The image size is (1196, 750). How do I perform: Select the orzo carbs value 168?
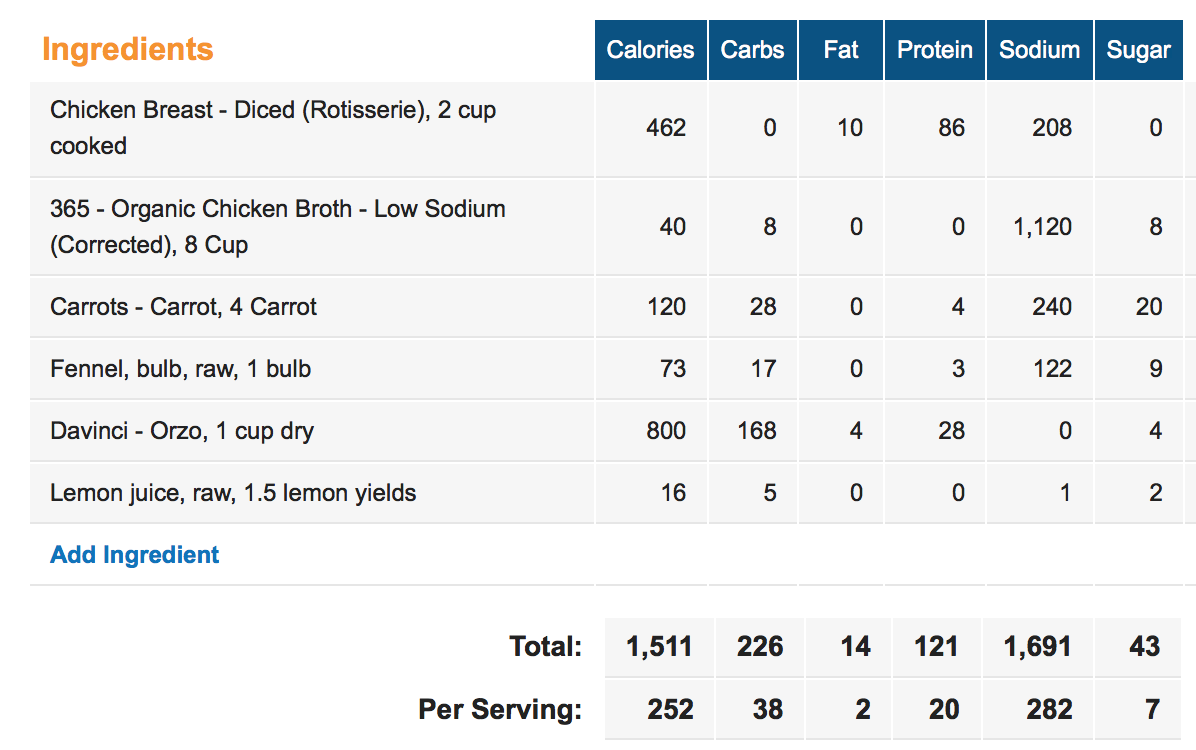click(x=757, y=431)
